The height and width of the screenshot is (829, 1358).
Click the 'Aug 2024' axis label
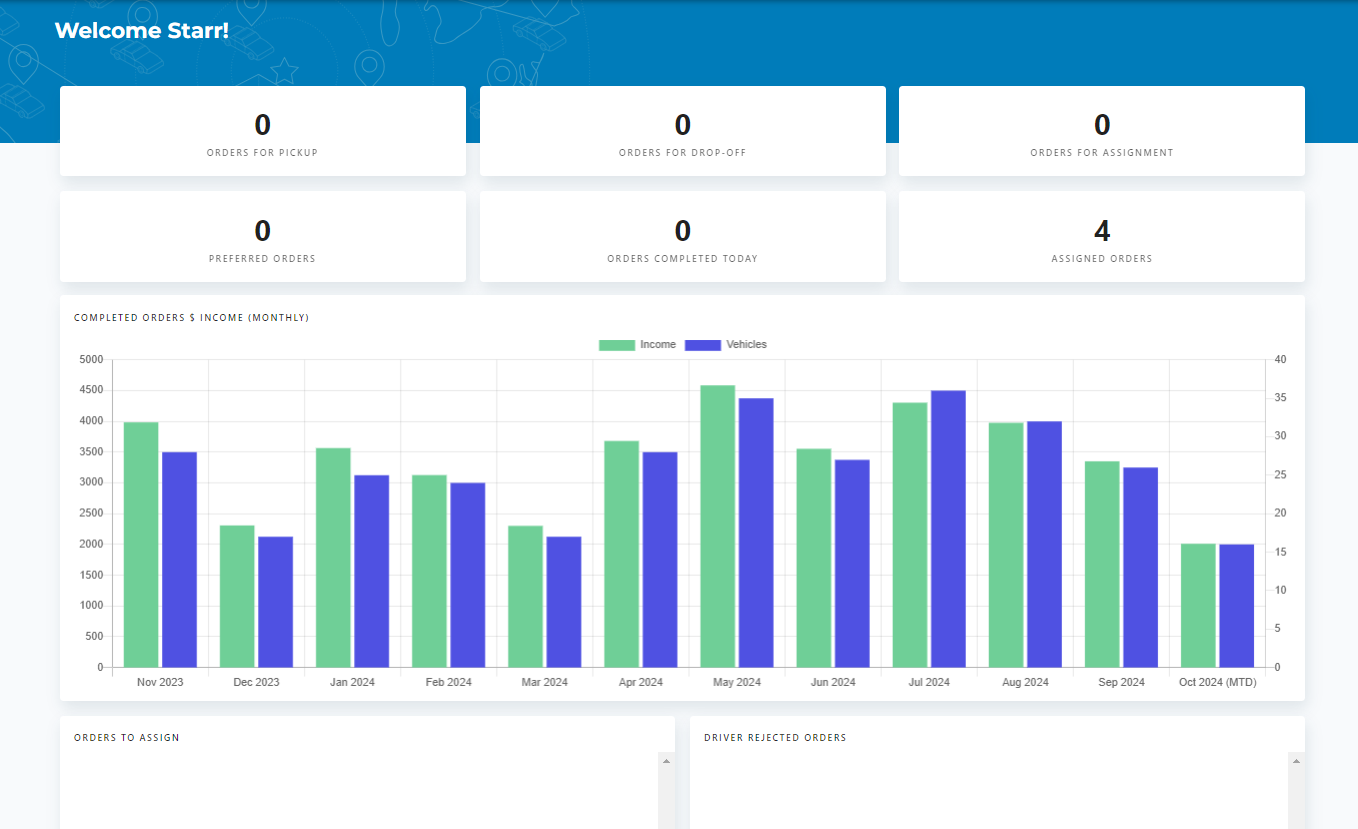(x=1025, y=682)
